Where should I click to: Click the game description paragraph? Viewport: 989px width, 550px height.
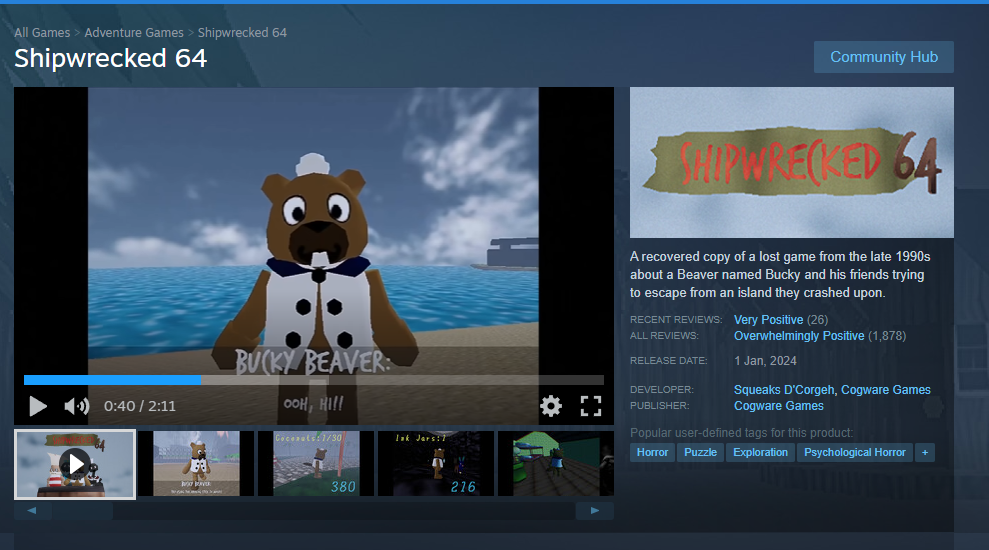click(780, 274)
